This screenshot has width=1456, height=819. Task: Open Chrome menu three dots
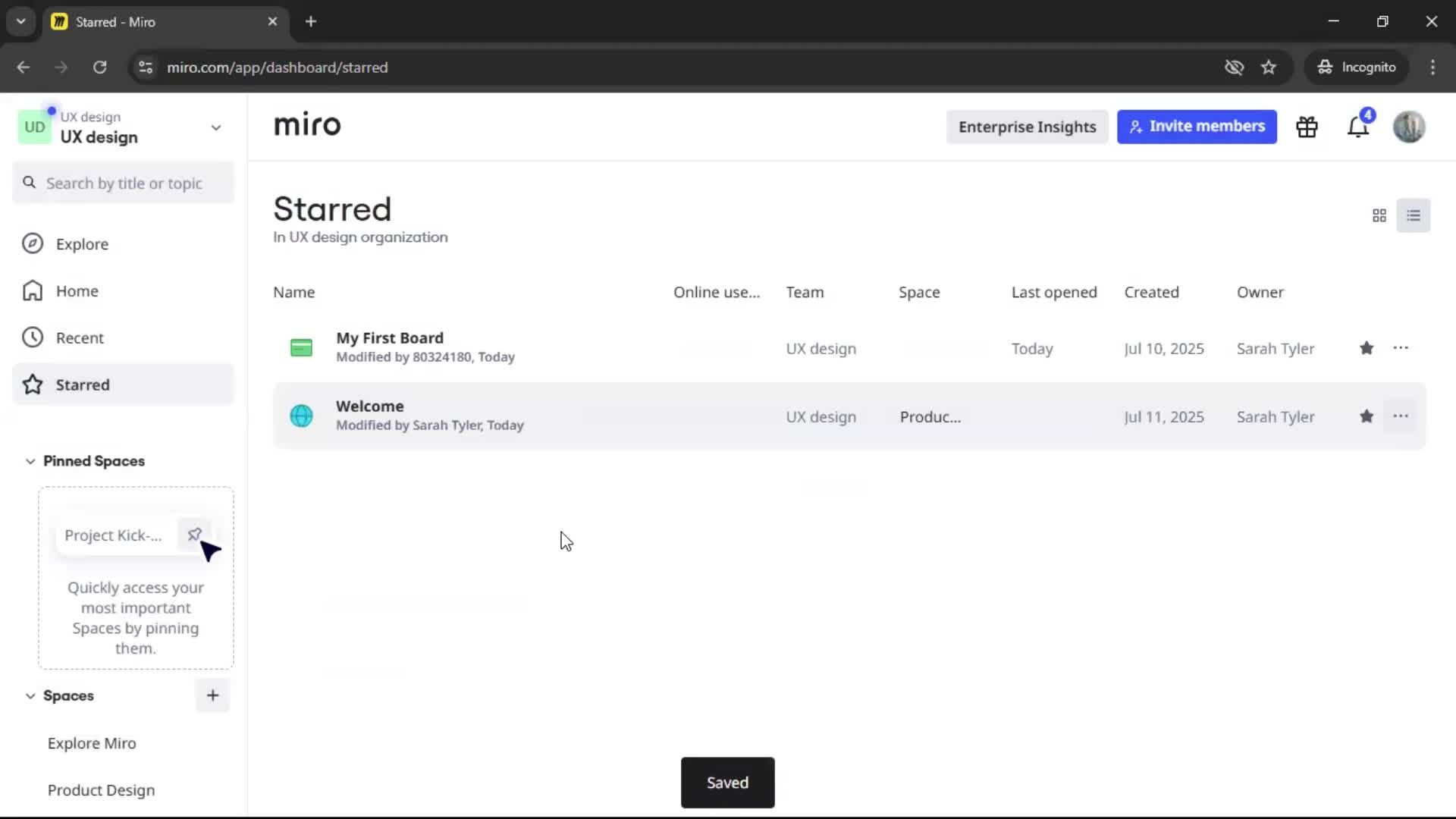[1432, 67]
